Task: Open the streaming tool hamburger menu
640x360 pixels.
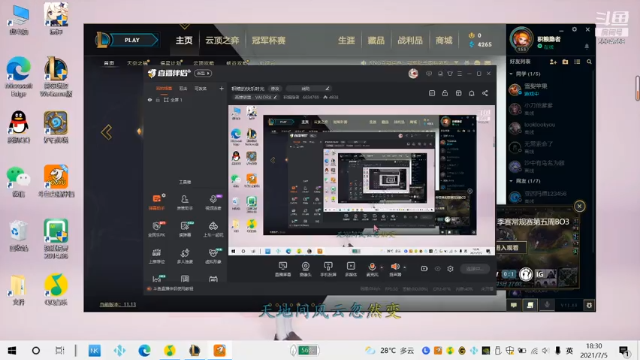Action: [x=460, y=73]
